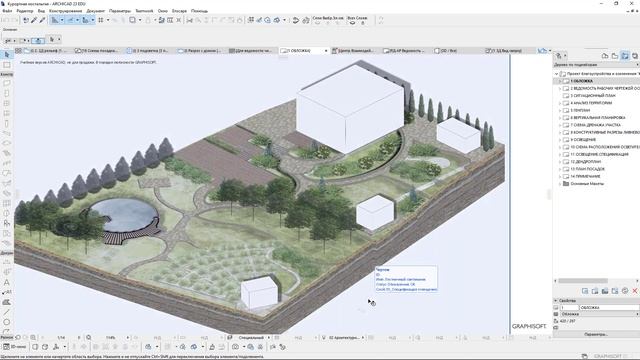Toggle the suspend groups icon in toolbar
The image size is (640, 360).
(x=162, y=20)
